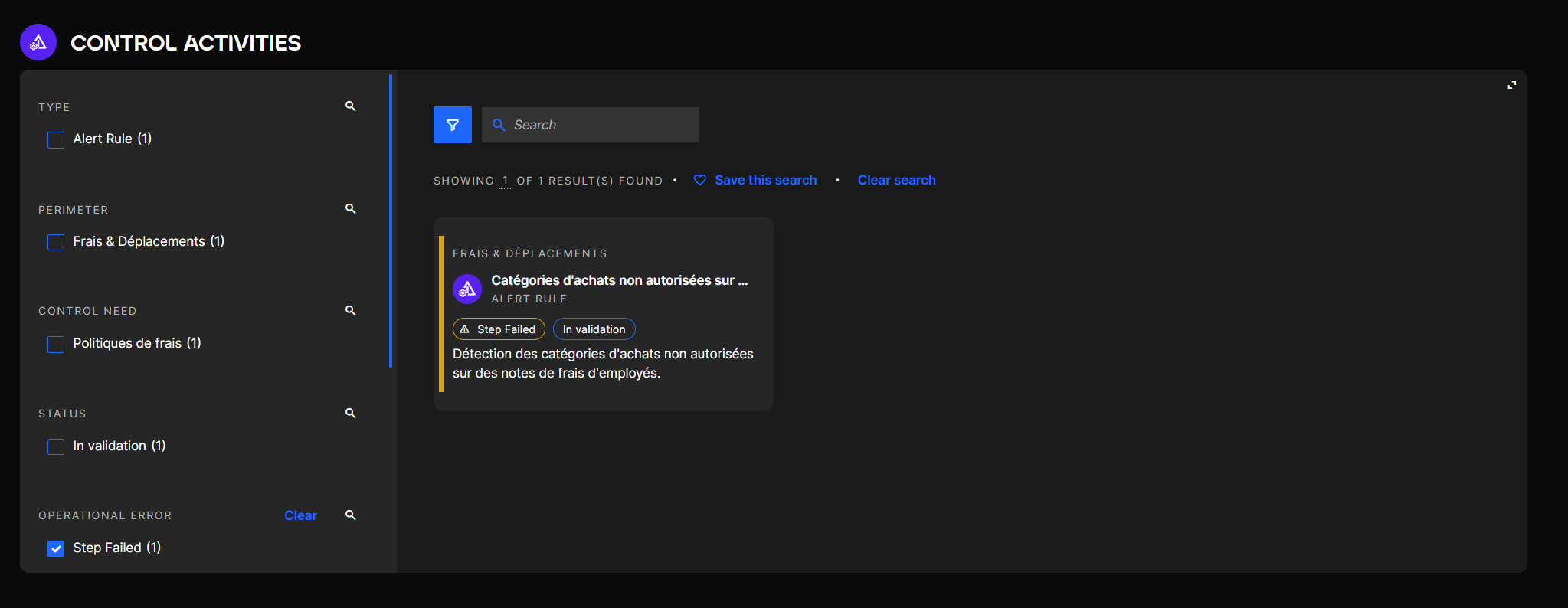Save this search with heart link
Viewport: 1568px width, 608px height.
pos(755,180)
